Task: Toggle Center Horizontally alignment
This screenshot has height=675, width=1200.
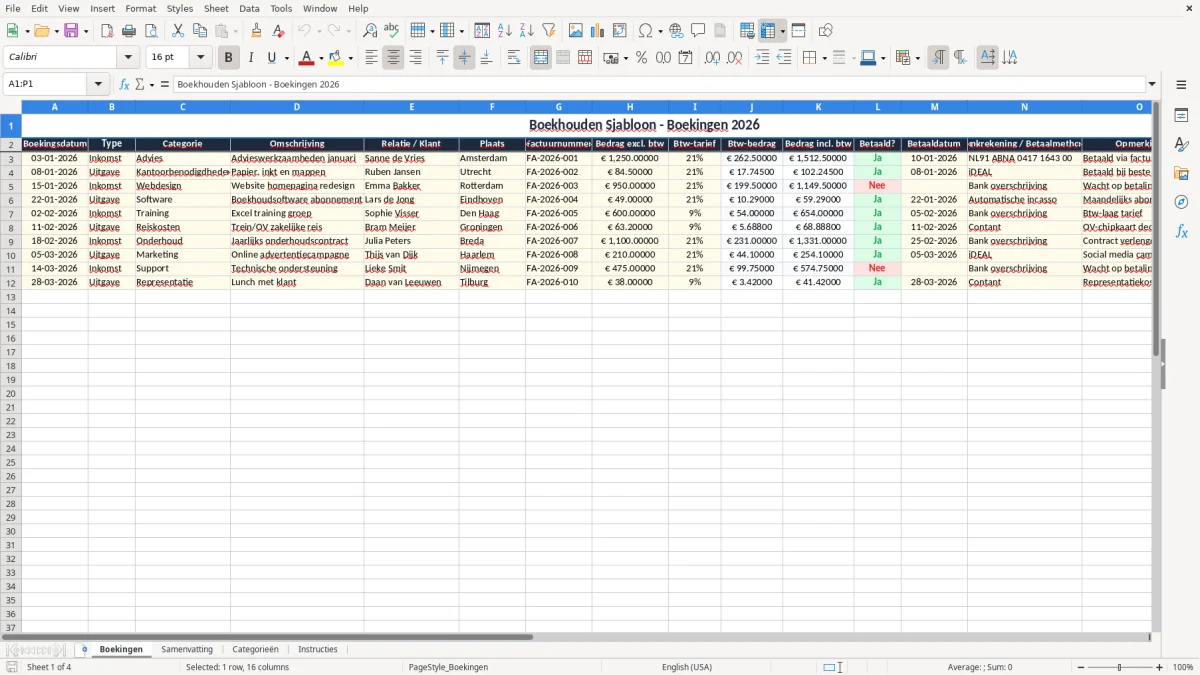Action: tap(394, 58)
